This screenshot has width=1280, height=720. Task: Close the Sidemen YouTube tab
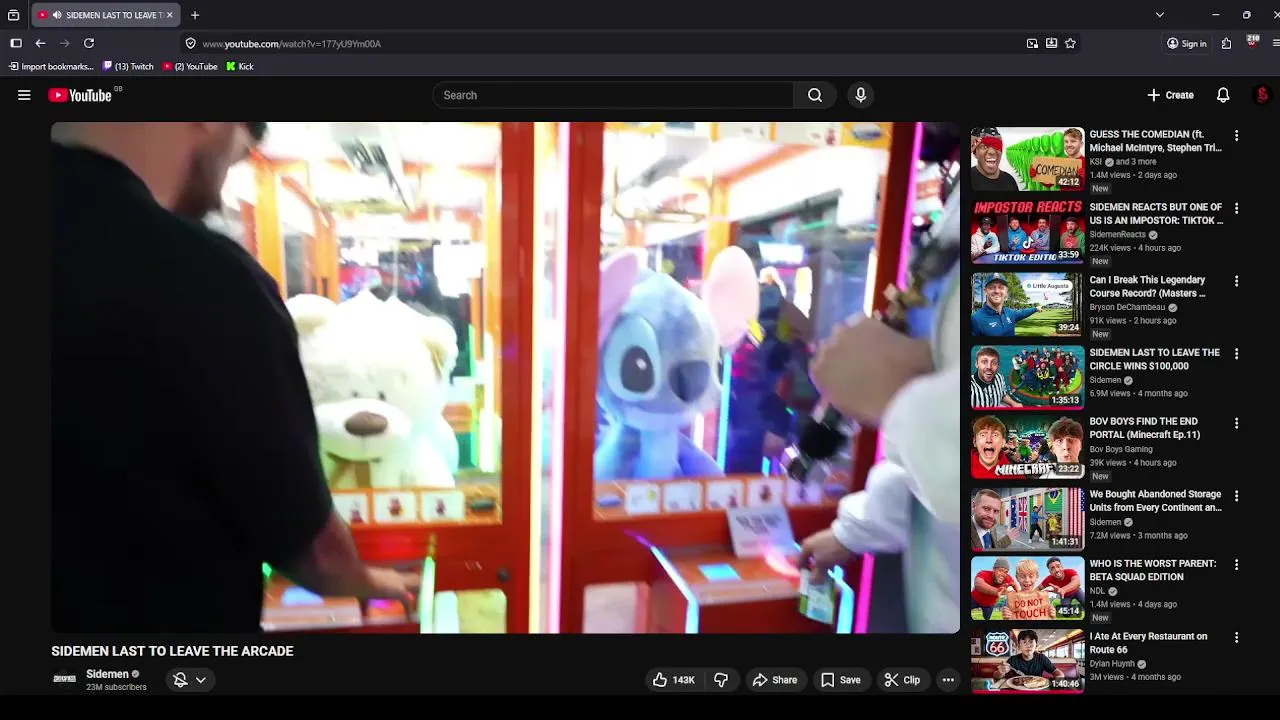pyautogui.click(x=169, y=15)
